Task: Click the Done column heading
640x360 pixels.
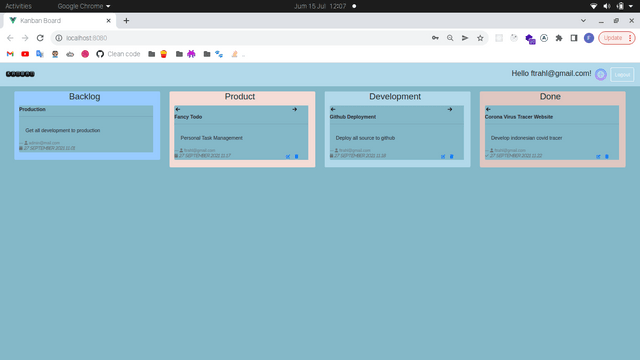Action: 550,97
